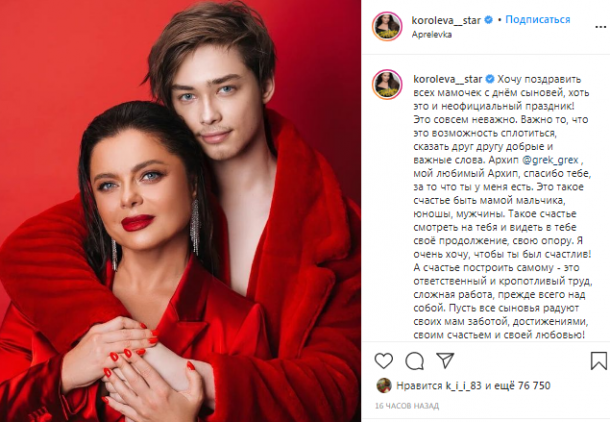Open koroleva__star username in header
Image resolution: width=610 pixels, height=422 pixels.
coord(446,20)
